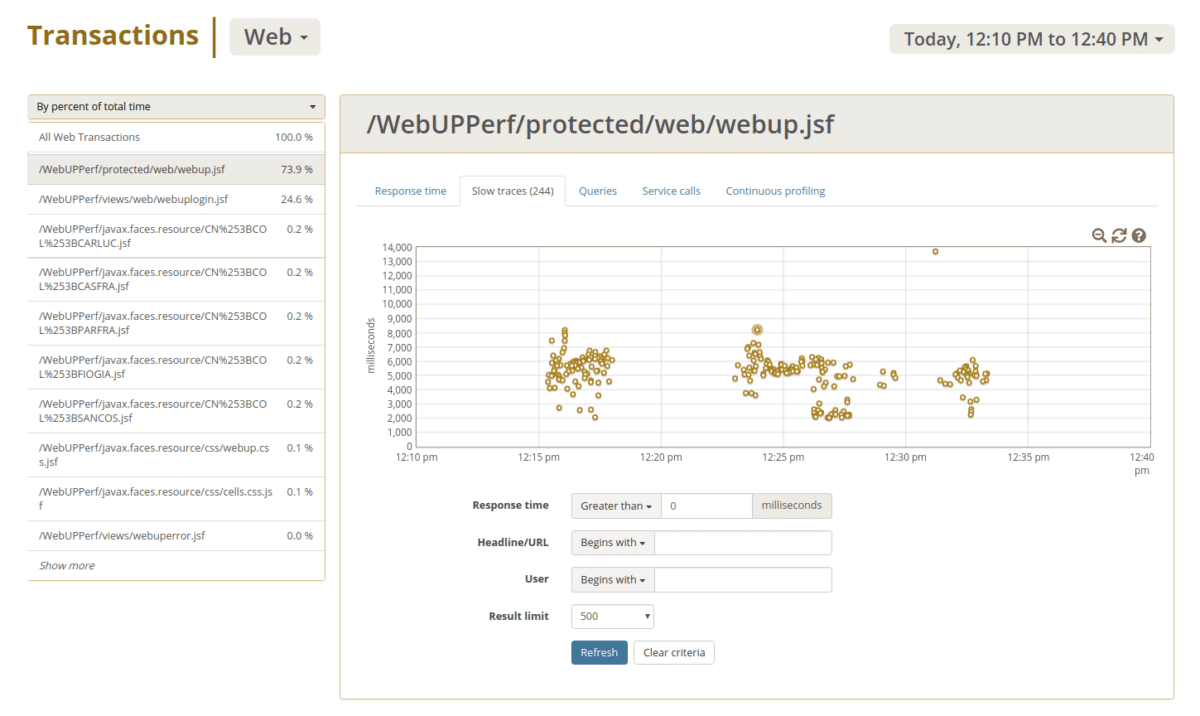Open the Continuous profiling tab

[x=775, y=190]
